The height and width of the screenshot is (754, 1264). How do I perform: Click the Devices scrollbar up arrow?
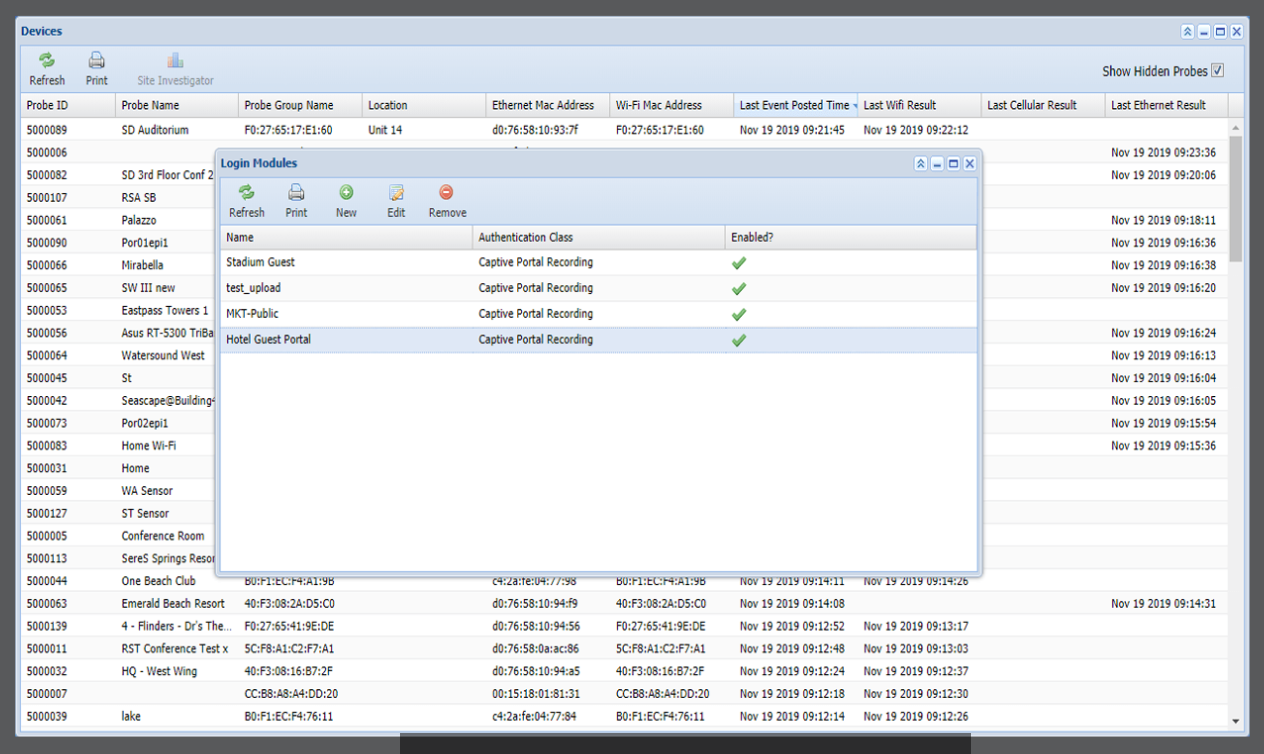coord(1235,129)
